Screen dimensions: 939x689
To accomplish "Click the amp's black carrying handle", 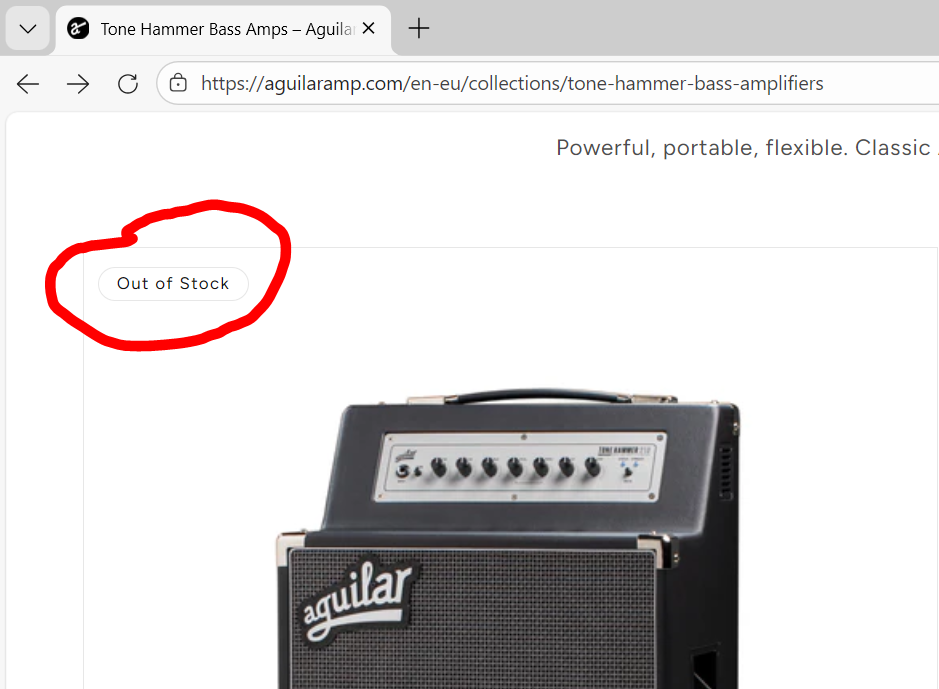I will [x=542, y=395].
